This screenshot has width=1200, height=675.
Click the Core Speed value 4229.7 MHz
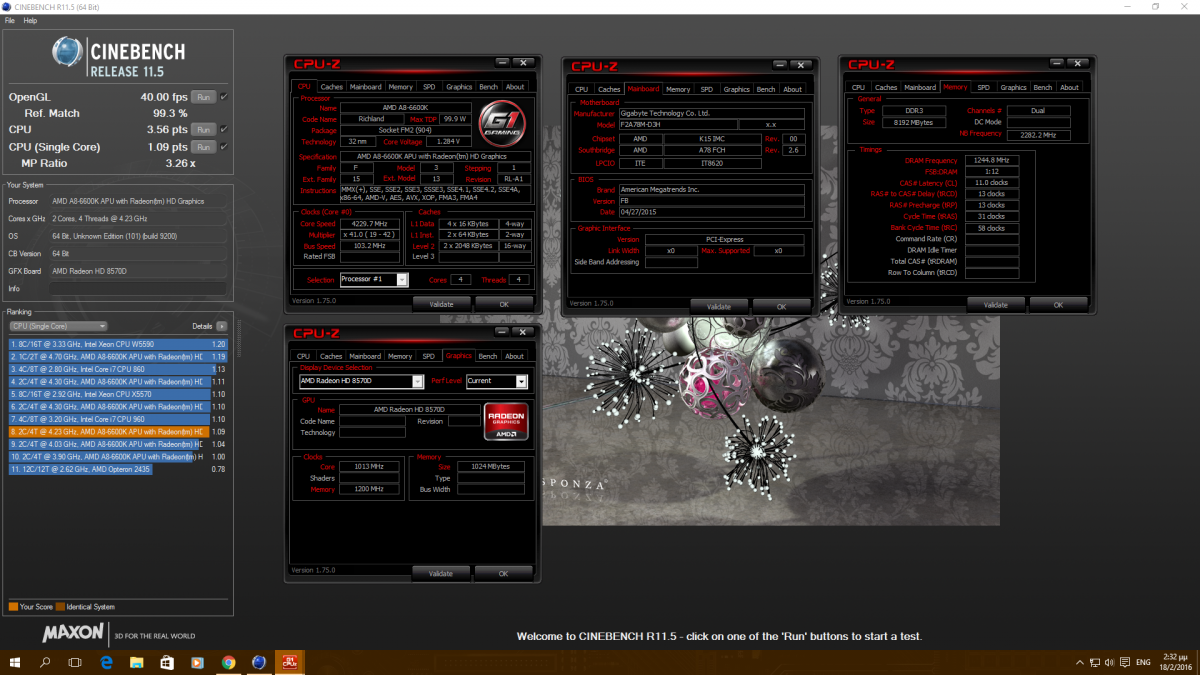[x=369, y=224]
